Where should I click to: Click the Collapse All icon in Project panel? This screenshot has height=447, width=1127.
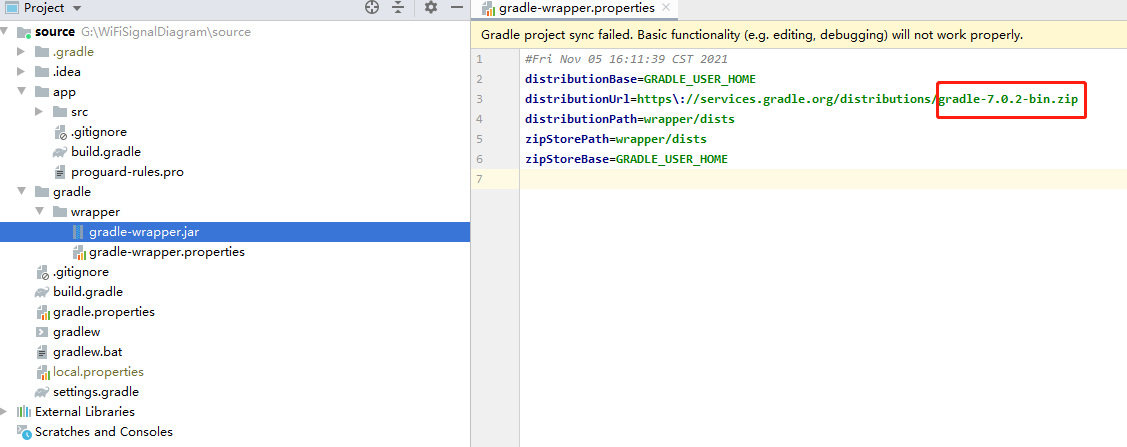point(398,8)
